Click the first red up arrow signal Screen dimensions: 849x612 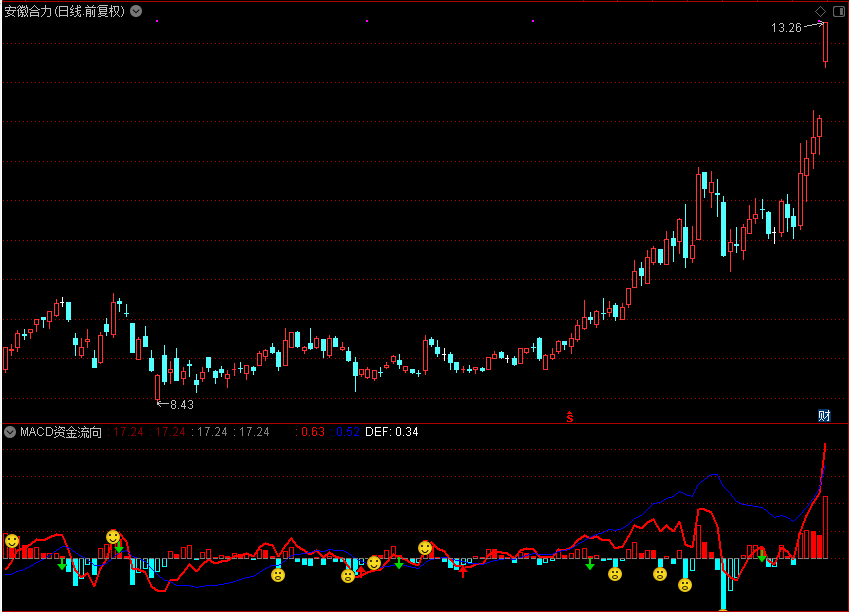(x=361, y=571)
